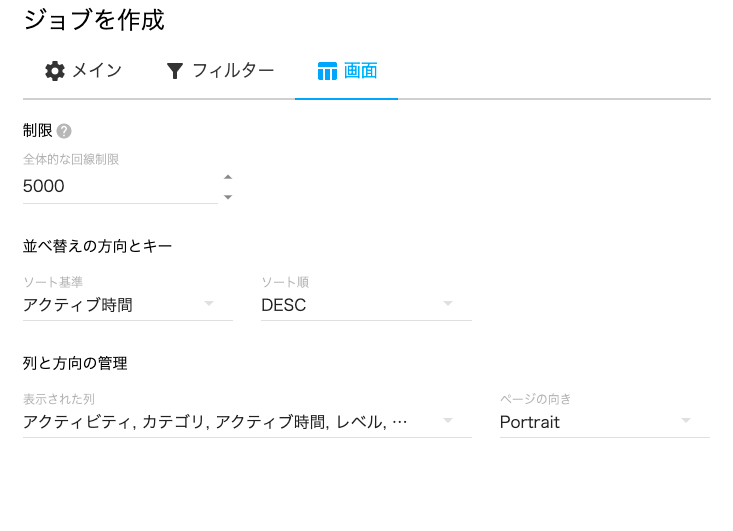This screenshot has width=733, height=531.
Task: Expand the ソート順 dropdown arrow
Action: [x=447, y=304]
